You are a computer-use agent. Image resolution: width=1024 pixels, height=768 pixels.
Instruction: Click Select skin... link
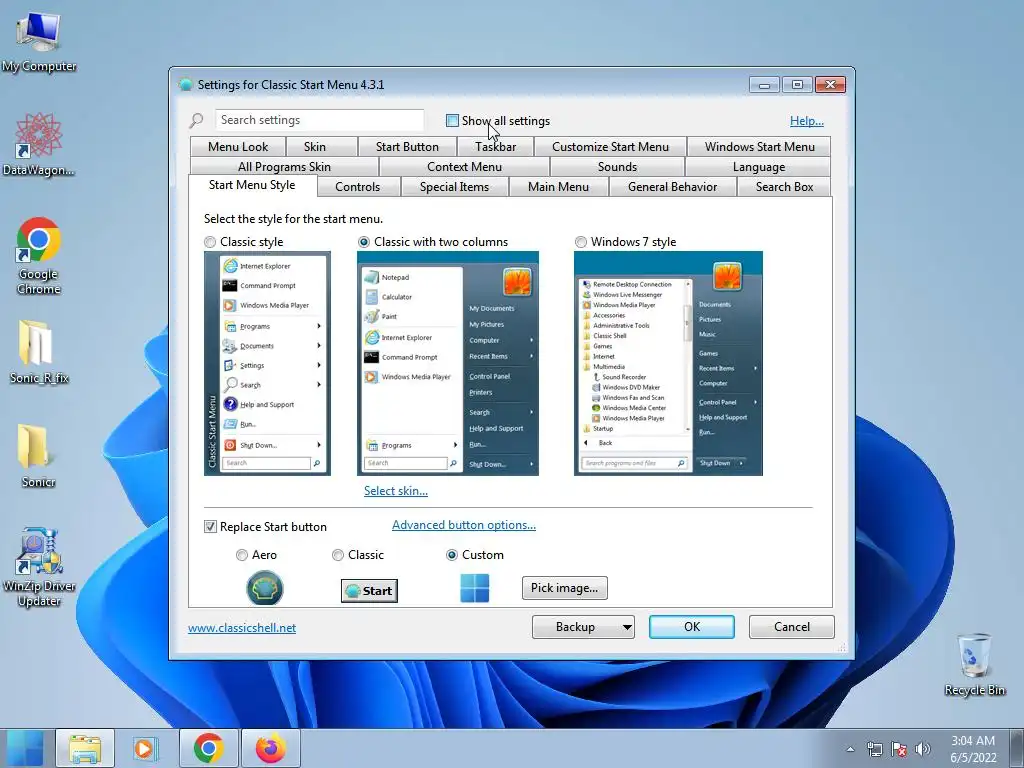(396, 490)
